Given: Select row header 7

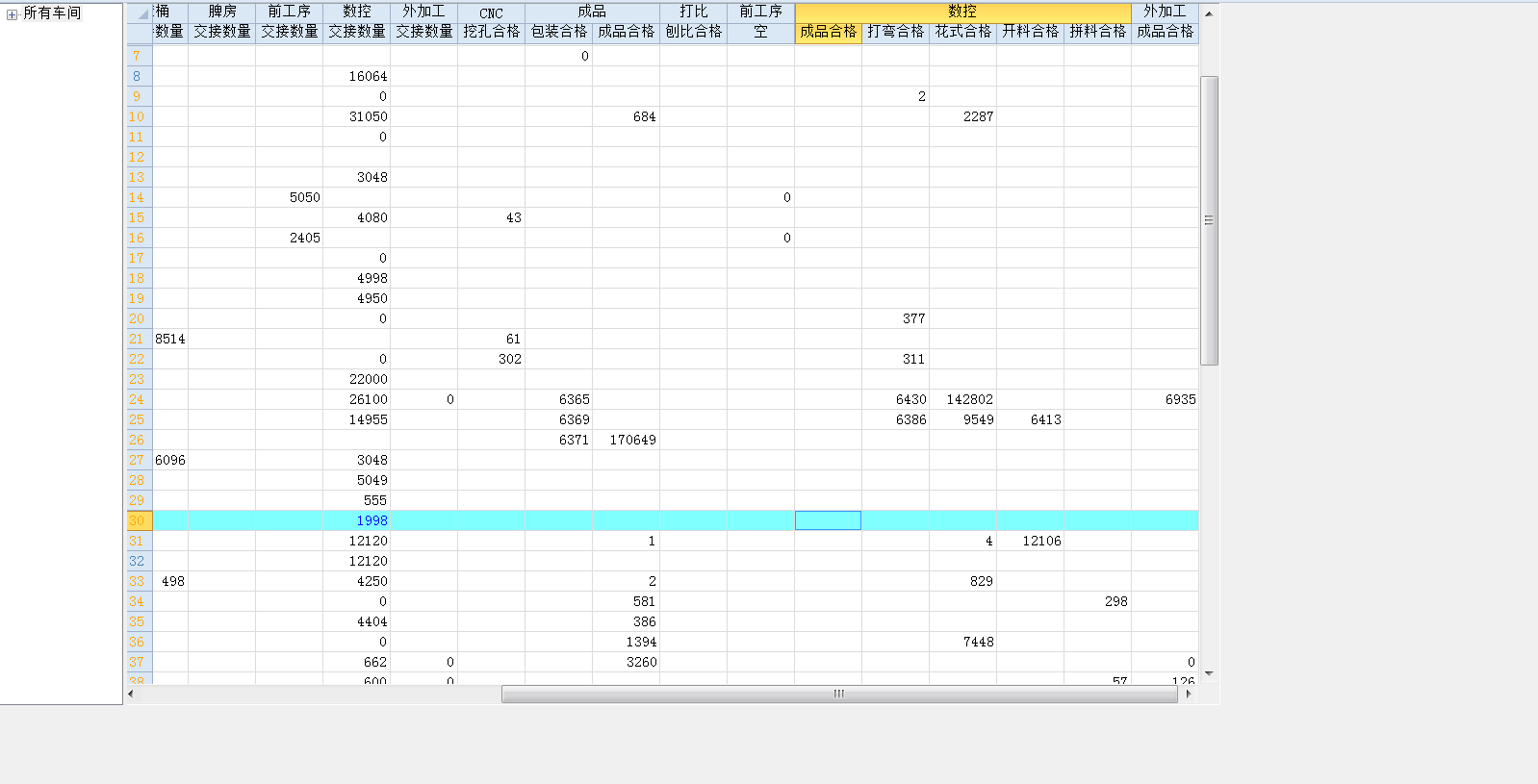Looking at the screenshot, I should 140,56.
